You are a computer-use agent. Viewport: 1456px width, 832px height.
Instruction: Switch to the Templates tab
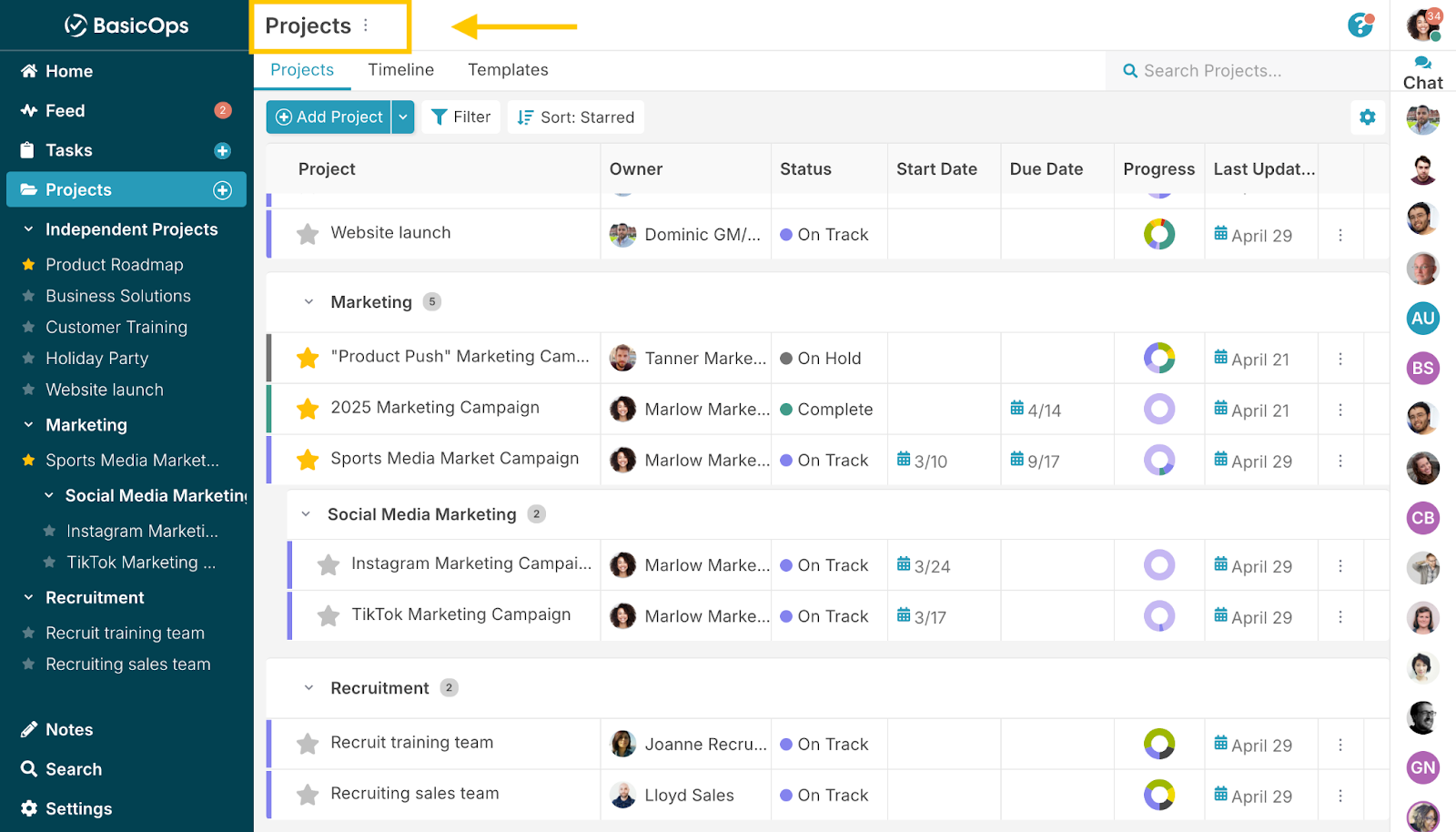pyautogui.click(x=508, y=70)
